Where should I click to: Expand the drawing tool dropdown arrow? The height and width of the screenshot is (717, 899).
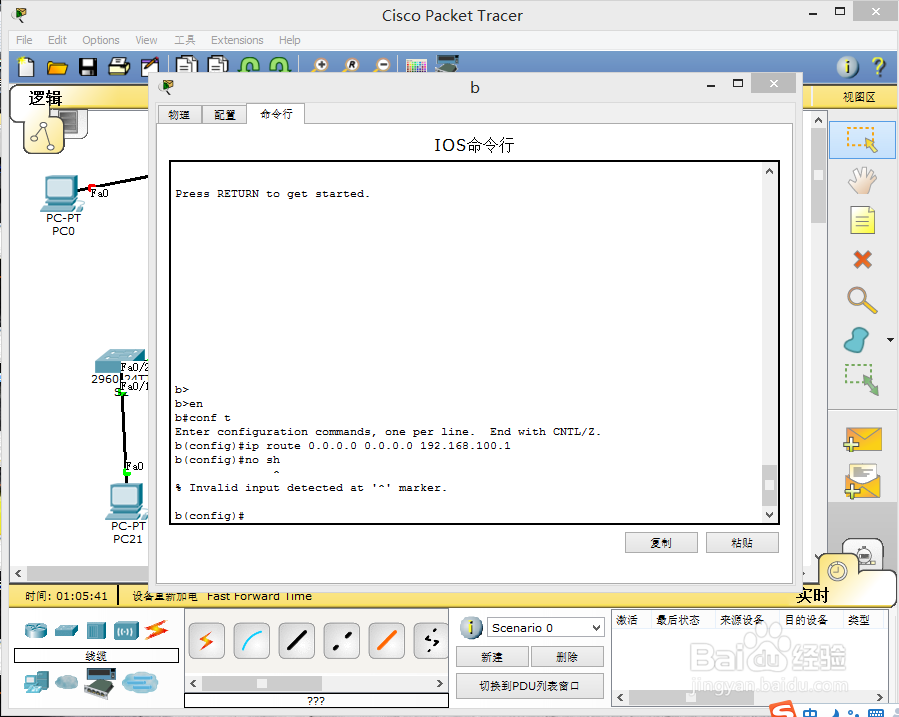[x=890, y=340]
